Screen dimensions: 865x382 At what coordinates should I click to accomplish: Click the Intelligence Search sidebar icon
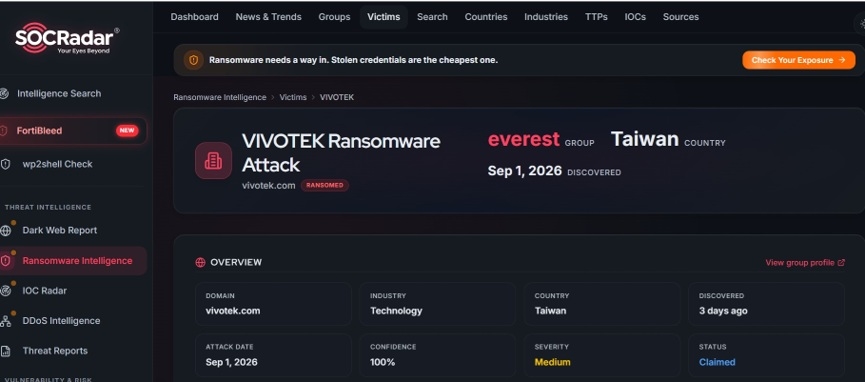(x=4, y=94)
